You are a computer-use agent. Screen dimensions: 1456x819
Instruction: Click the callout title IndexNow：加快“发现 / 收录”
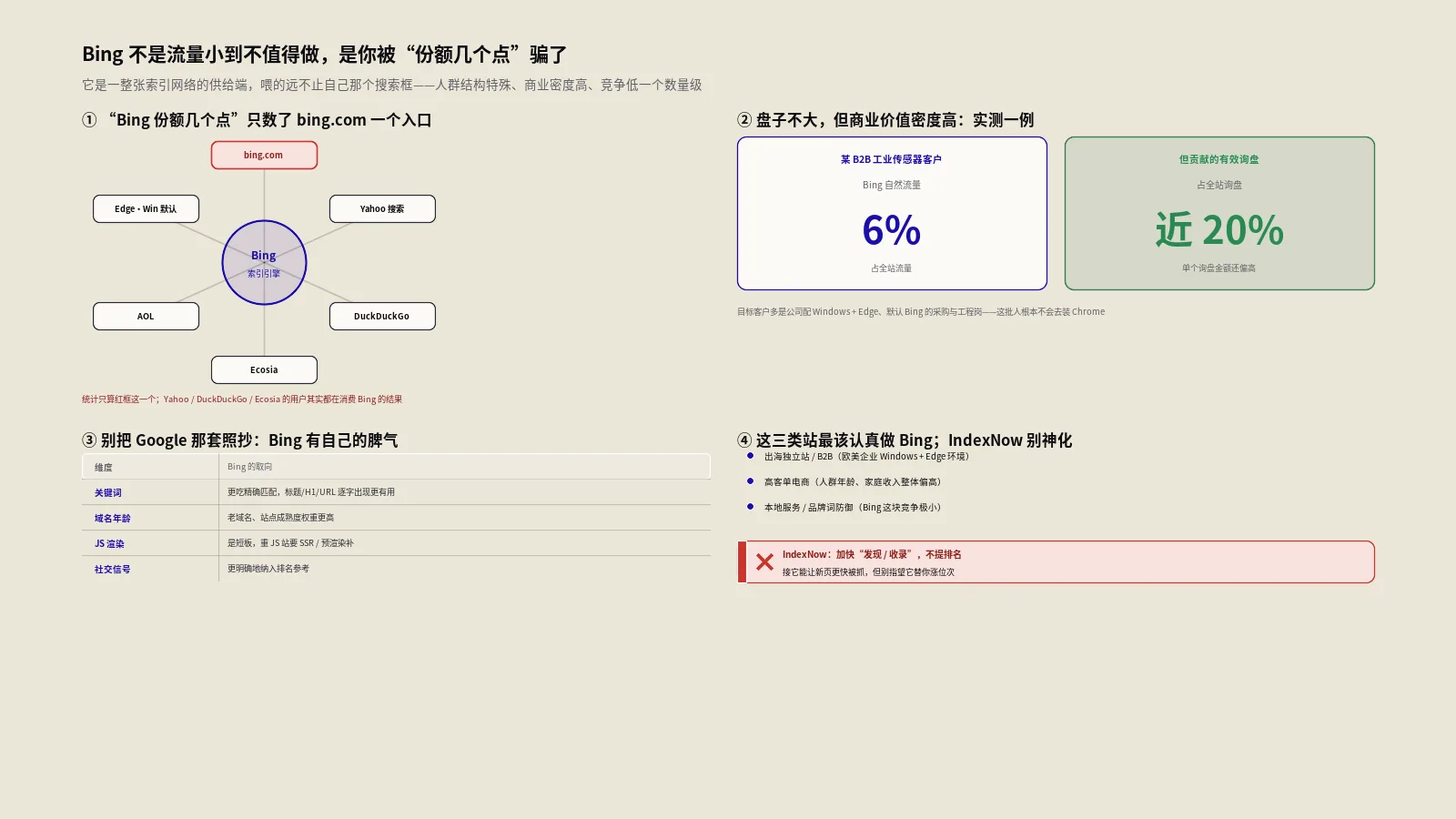[872, 554]
